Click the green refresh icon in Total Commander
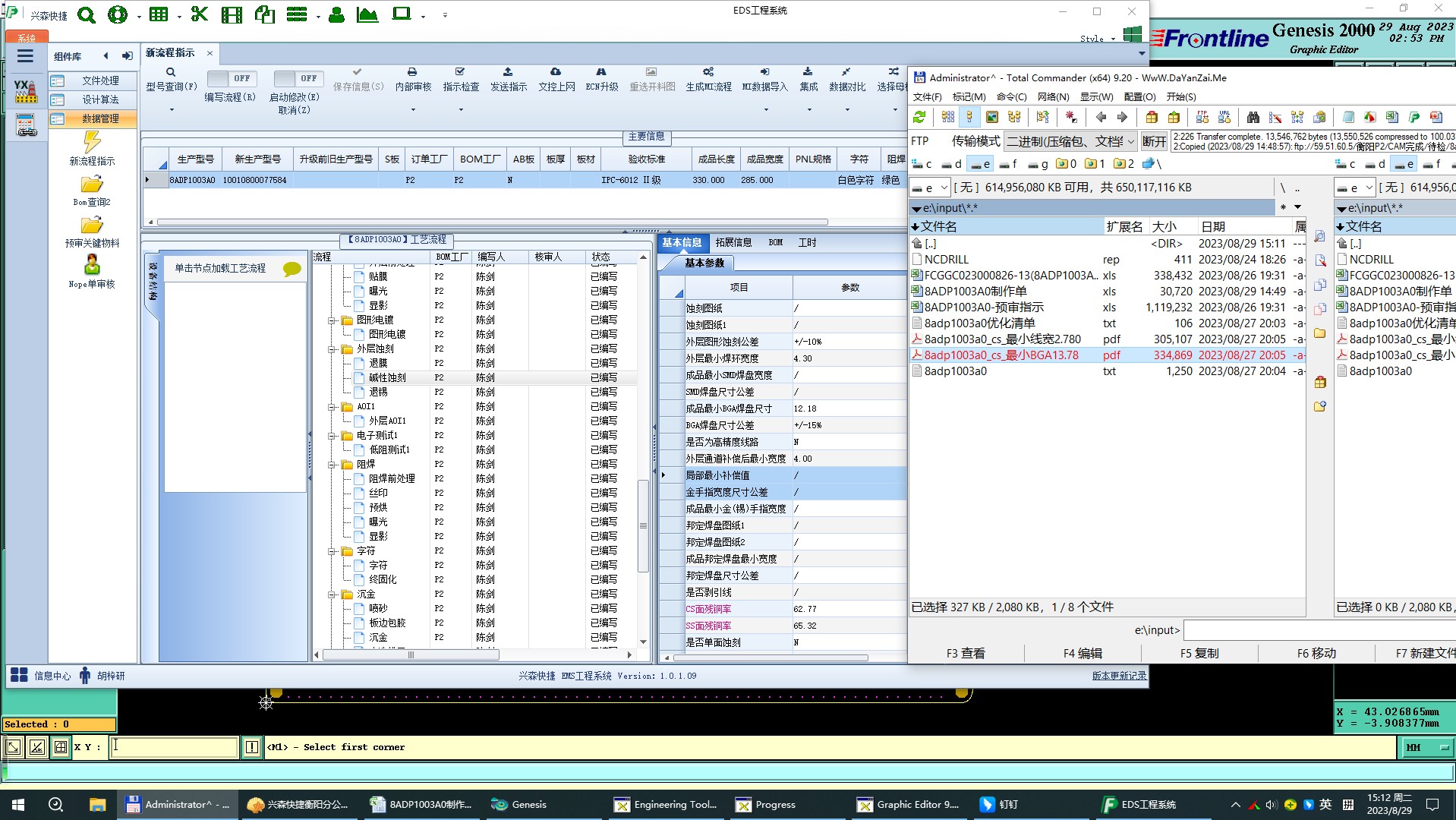Image resolution: width=1456 pixels, height=820 pixels. (x=919, y=117)
